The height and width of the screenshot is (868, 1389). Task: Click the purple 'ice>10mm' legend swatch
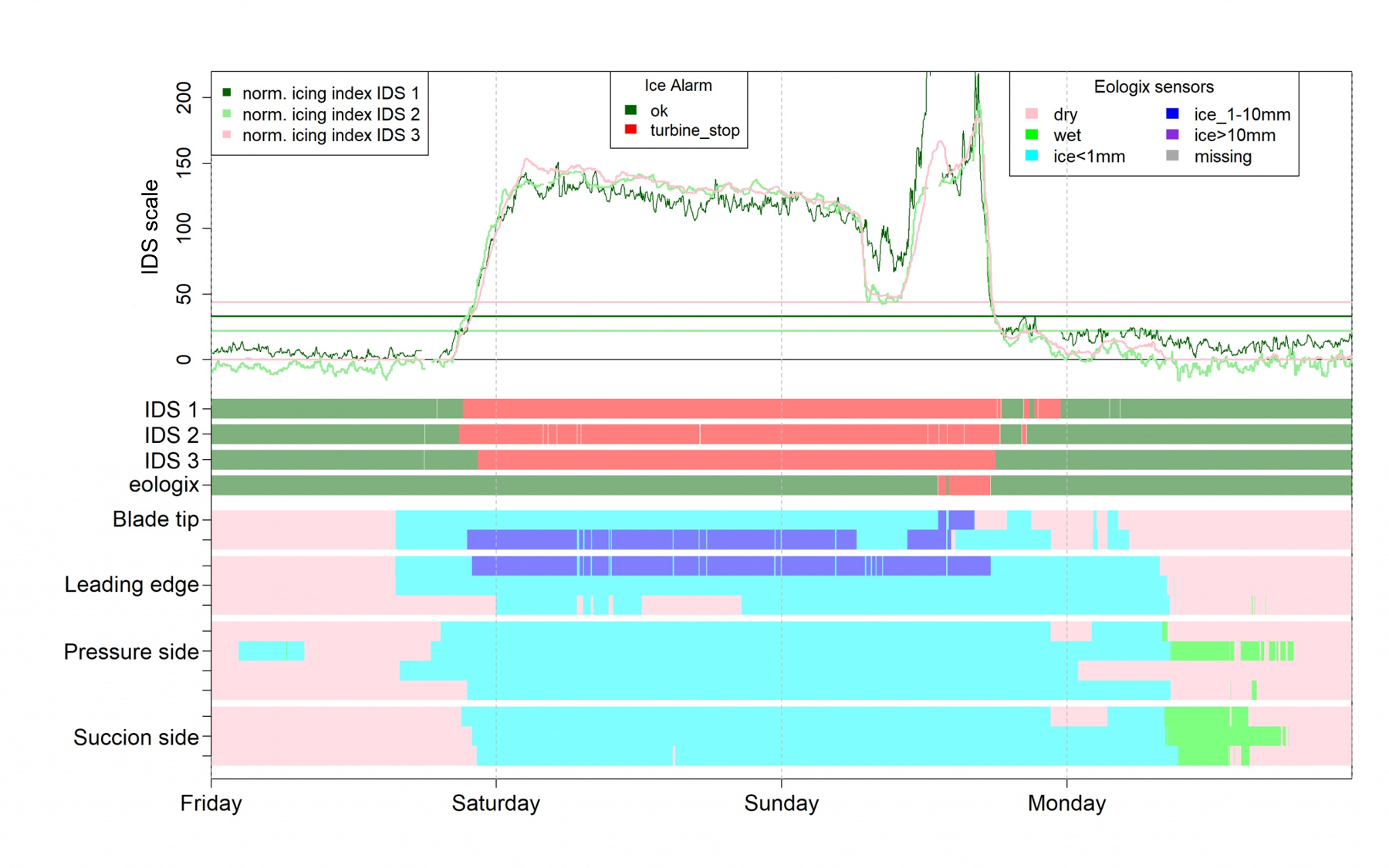1172,135
